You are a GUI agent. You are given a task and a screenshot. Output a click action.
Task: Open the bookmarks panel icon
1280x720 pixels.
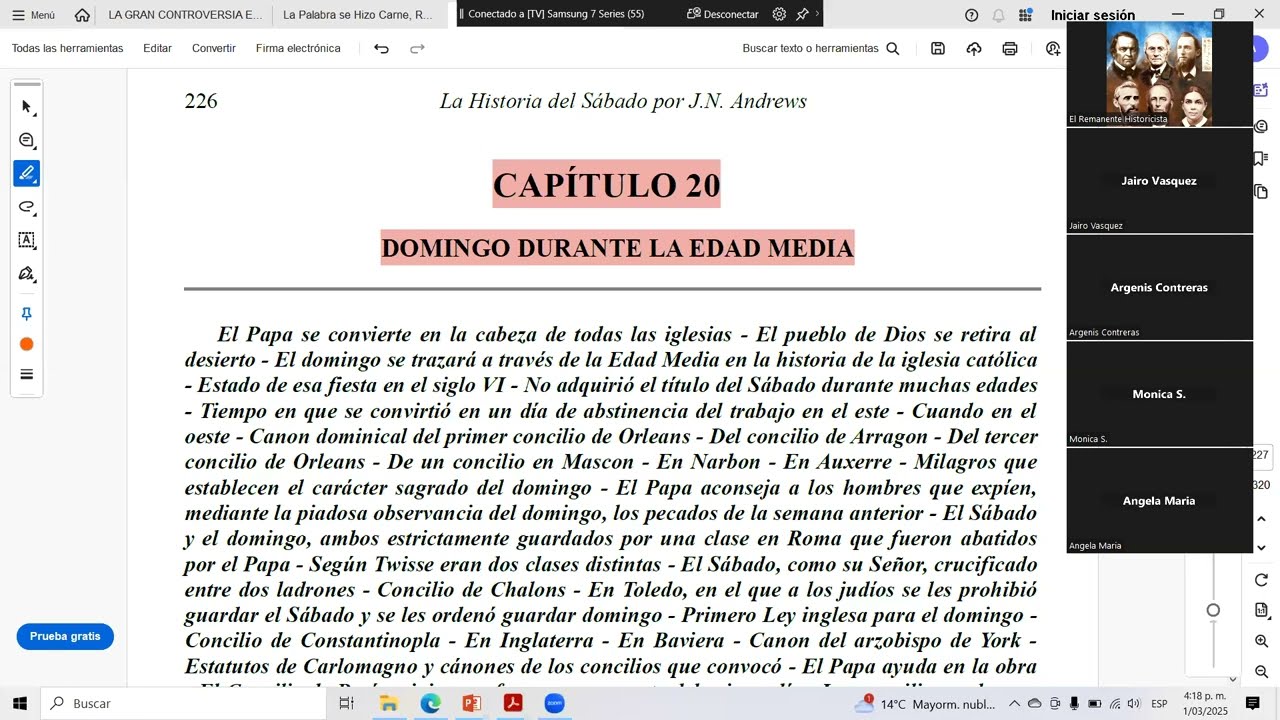pyautogui.click(x=1262, y=158)
